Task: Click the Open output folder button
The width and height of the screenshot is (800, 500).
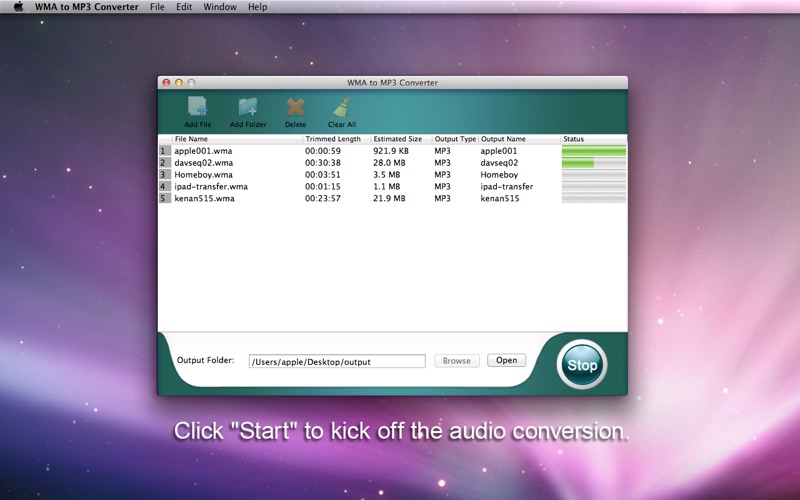Action: pyautogui.click(x=506, y=360)
